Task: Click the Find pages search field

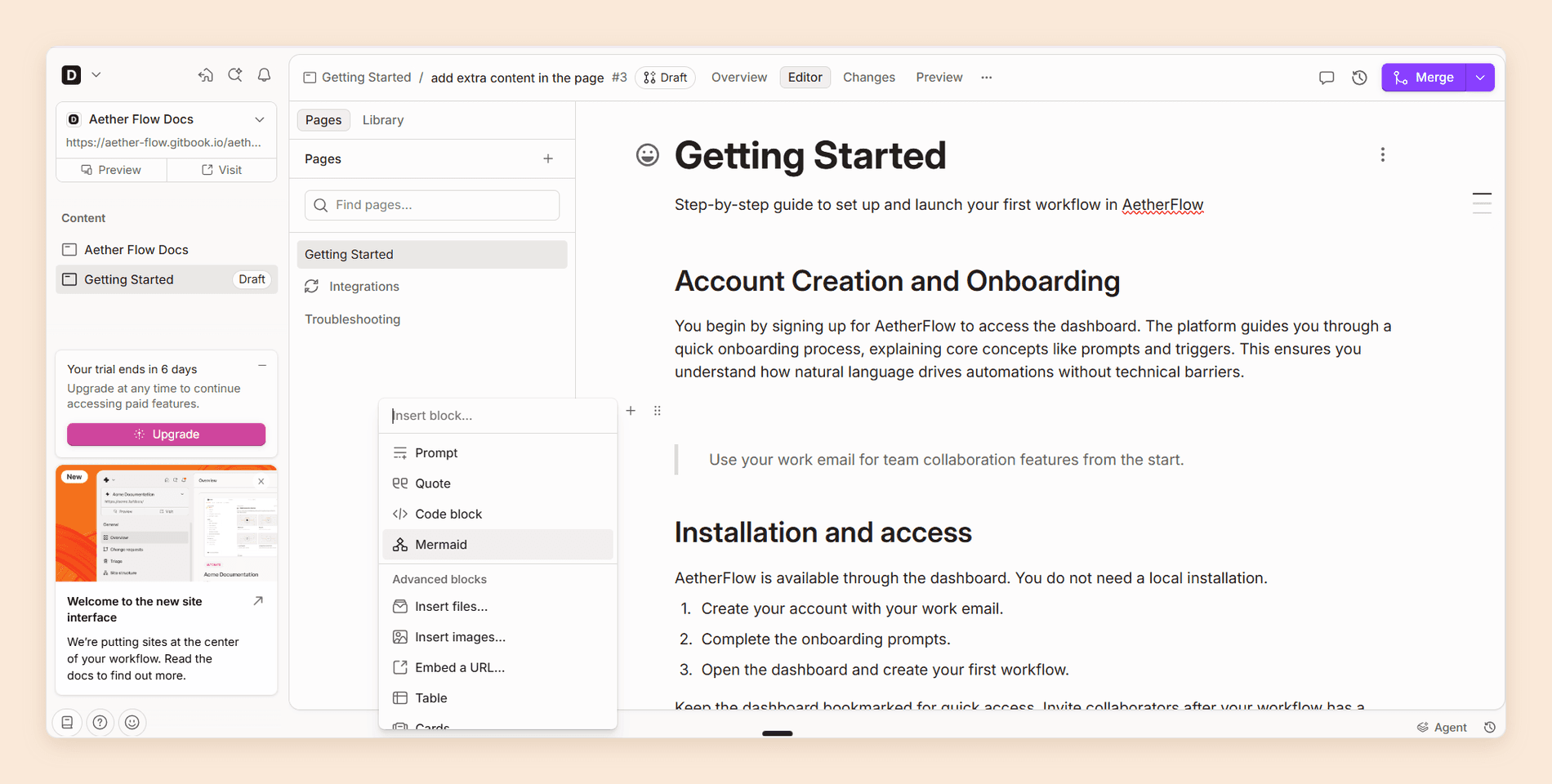Action: click(x=432, y=205)
